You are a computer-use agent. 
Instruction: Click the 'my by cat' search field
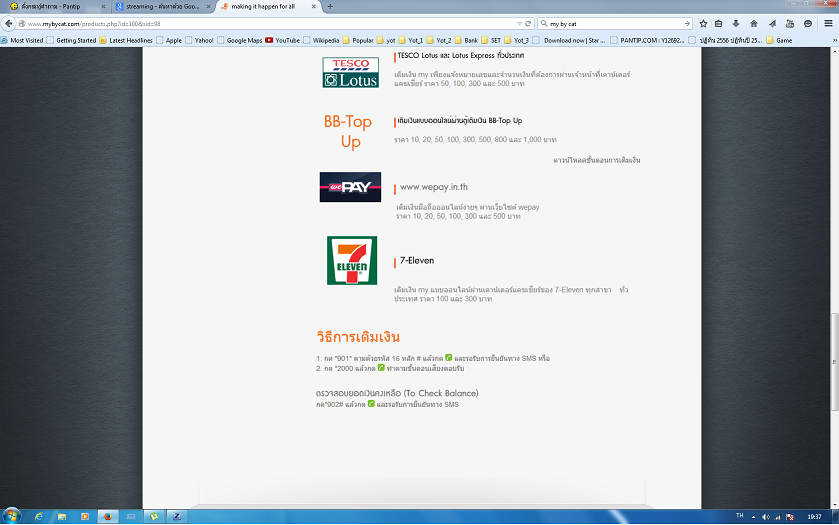pyautogui.click(x=615, y=24)
